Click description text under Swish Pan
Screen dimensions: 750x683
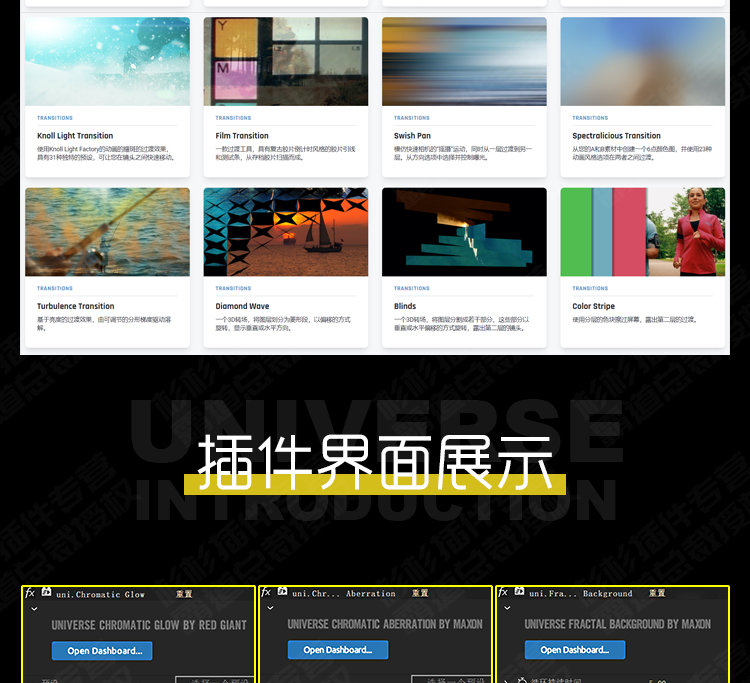463,153
